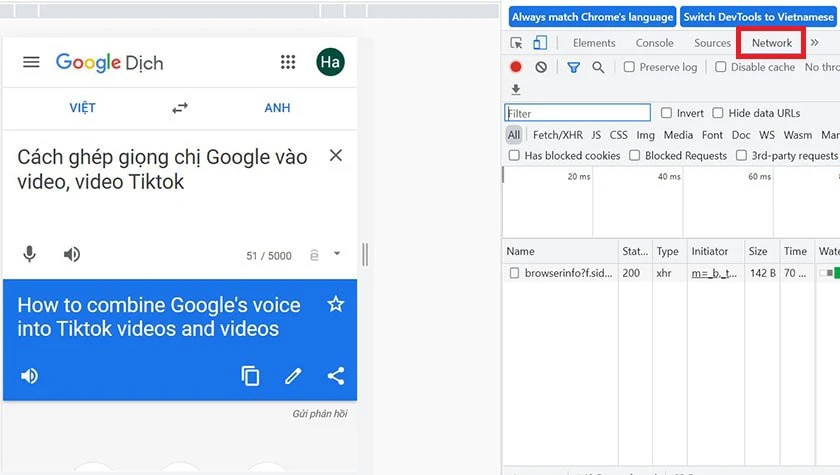
Task: Filter requests by Media
Action: tap(678, 135)
